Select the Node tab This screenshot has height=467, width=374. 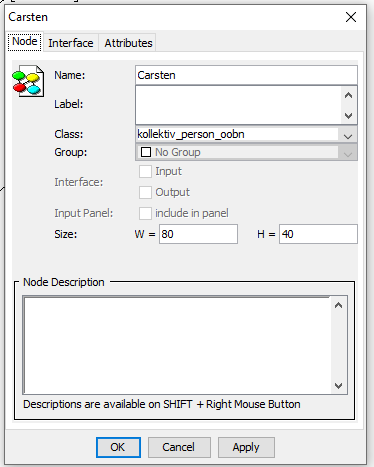click(x=25, y=42)
